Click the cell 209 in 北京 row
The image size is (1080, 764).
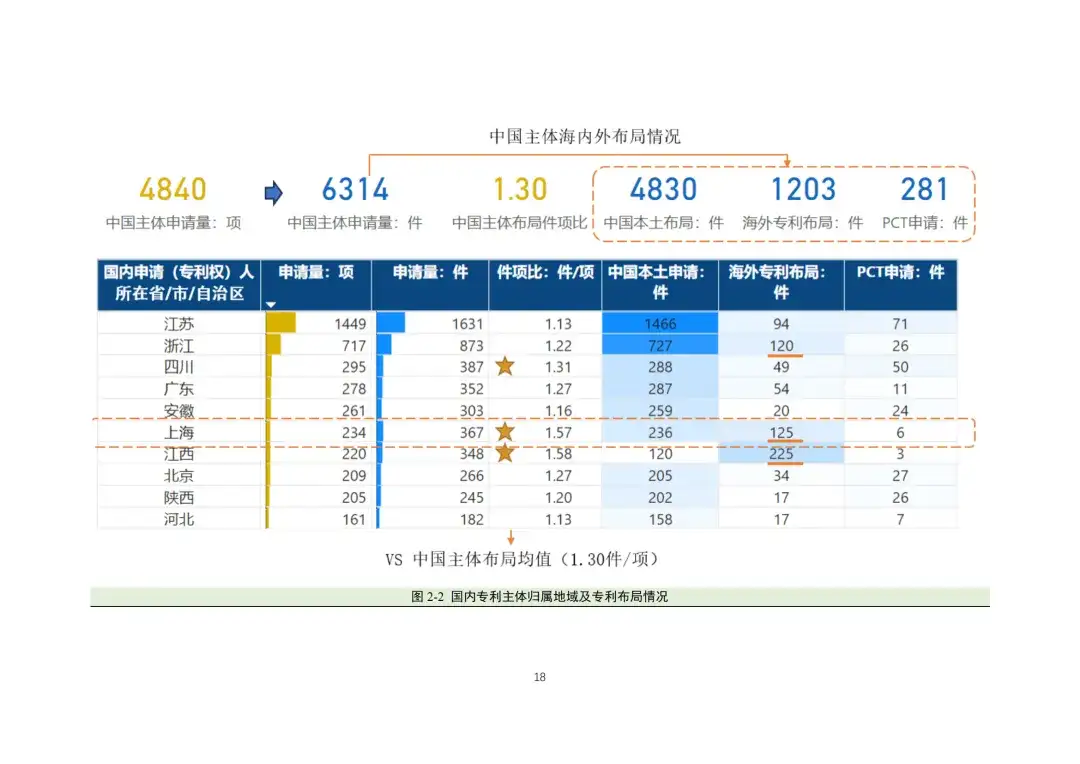pyautogui.click(x=353, y=475)
